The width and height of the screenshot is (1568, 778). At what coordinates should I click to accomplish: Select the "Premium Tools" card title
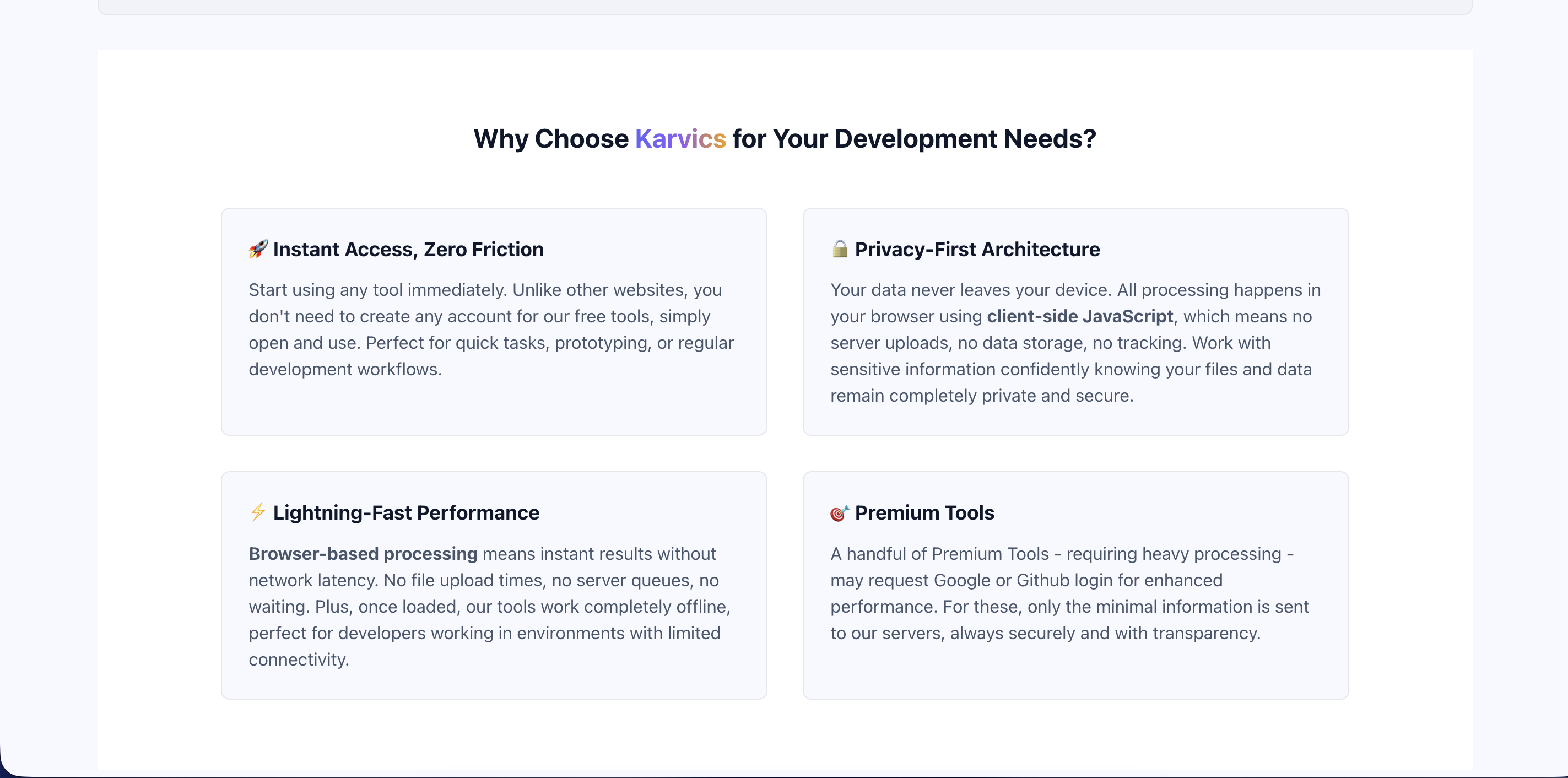pos(924,512)
